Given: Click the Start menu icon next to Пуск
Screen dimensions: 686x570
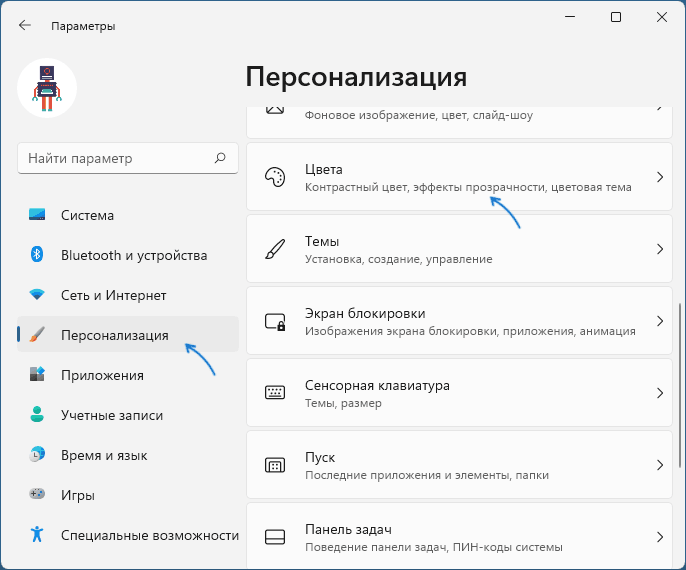Looking at the screenshot, I should [x=275, y=465].
